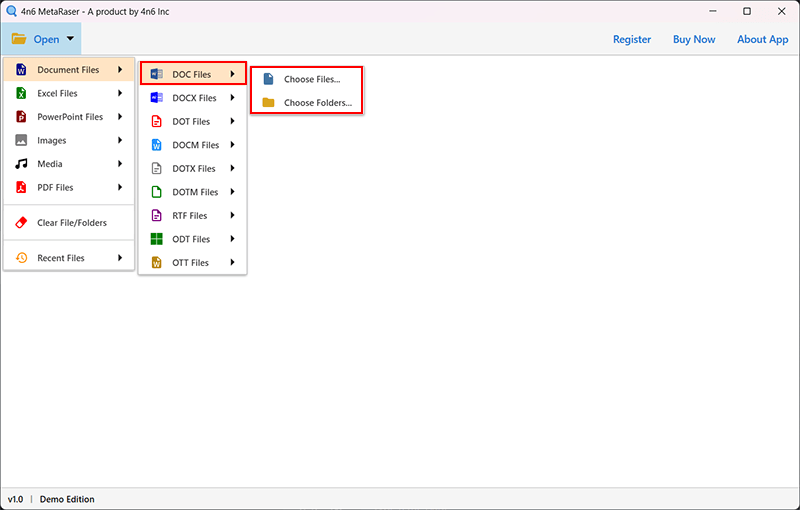Screen dimensions: 800x510
Task: Click the blue DOCX Files icon
Action: pyautogui.click(x=157, y=98)
